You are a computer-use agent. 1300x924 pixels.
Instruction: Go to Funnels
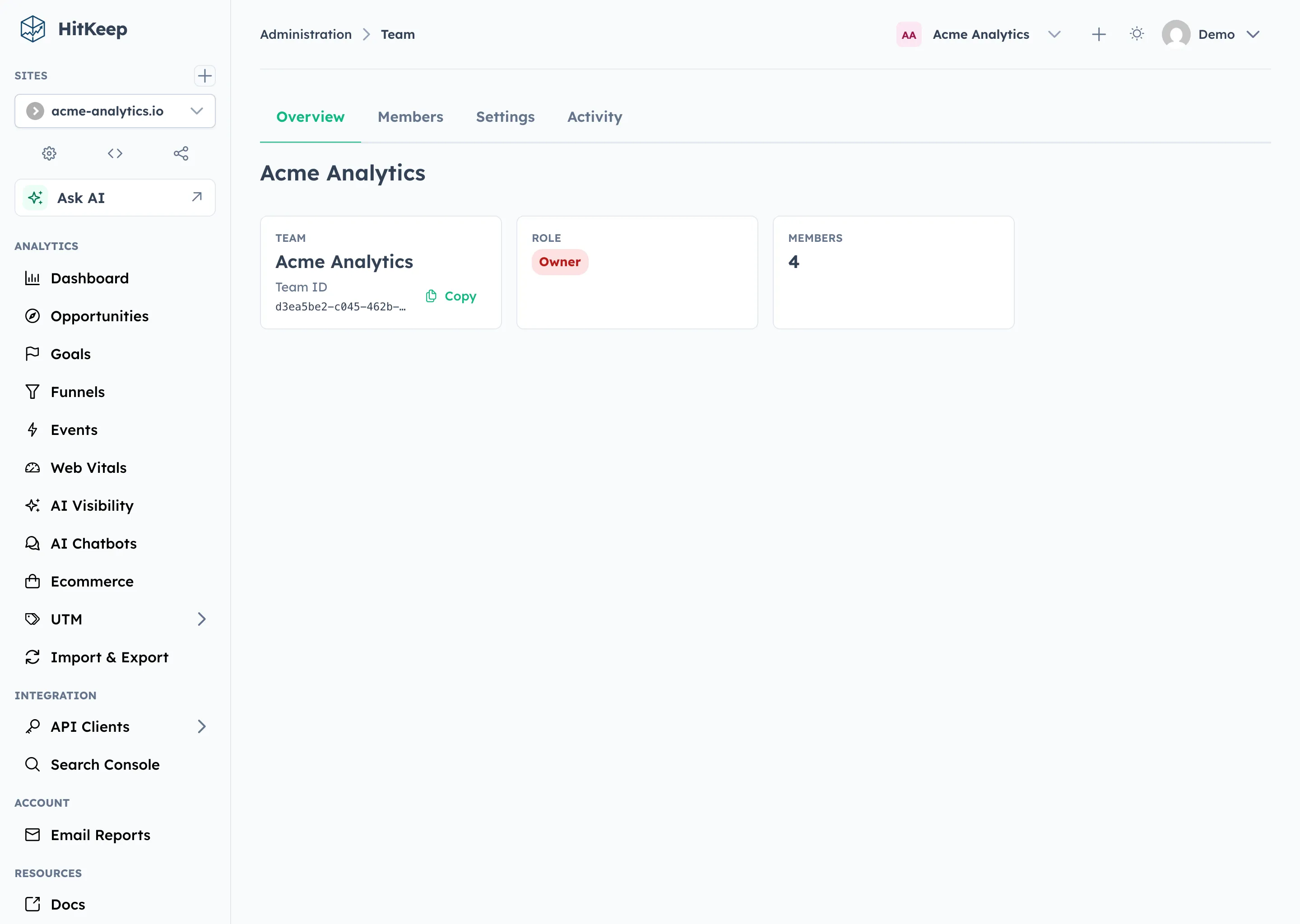[x=115, y=392]
